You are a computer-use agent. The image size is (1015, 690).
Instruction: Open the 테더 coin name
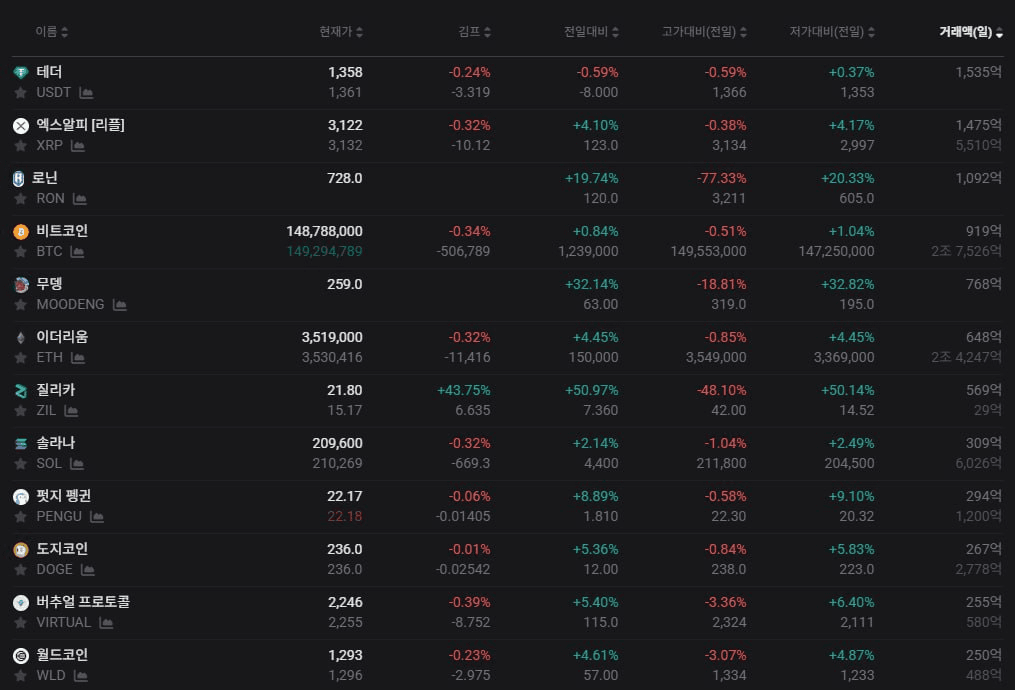(49, 72)
